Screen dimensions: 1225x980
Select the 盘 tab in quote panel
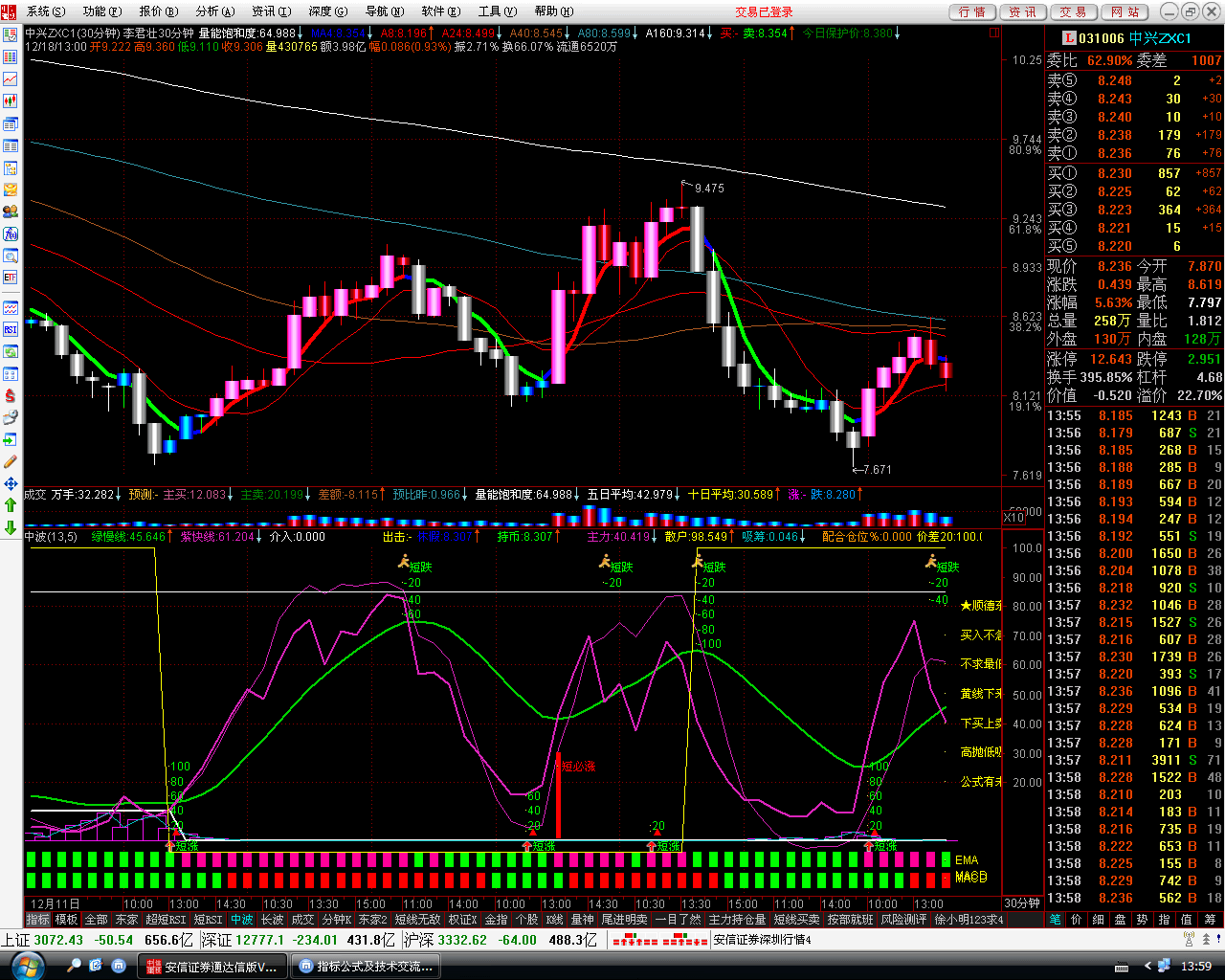(1121, 920)
